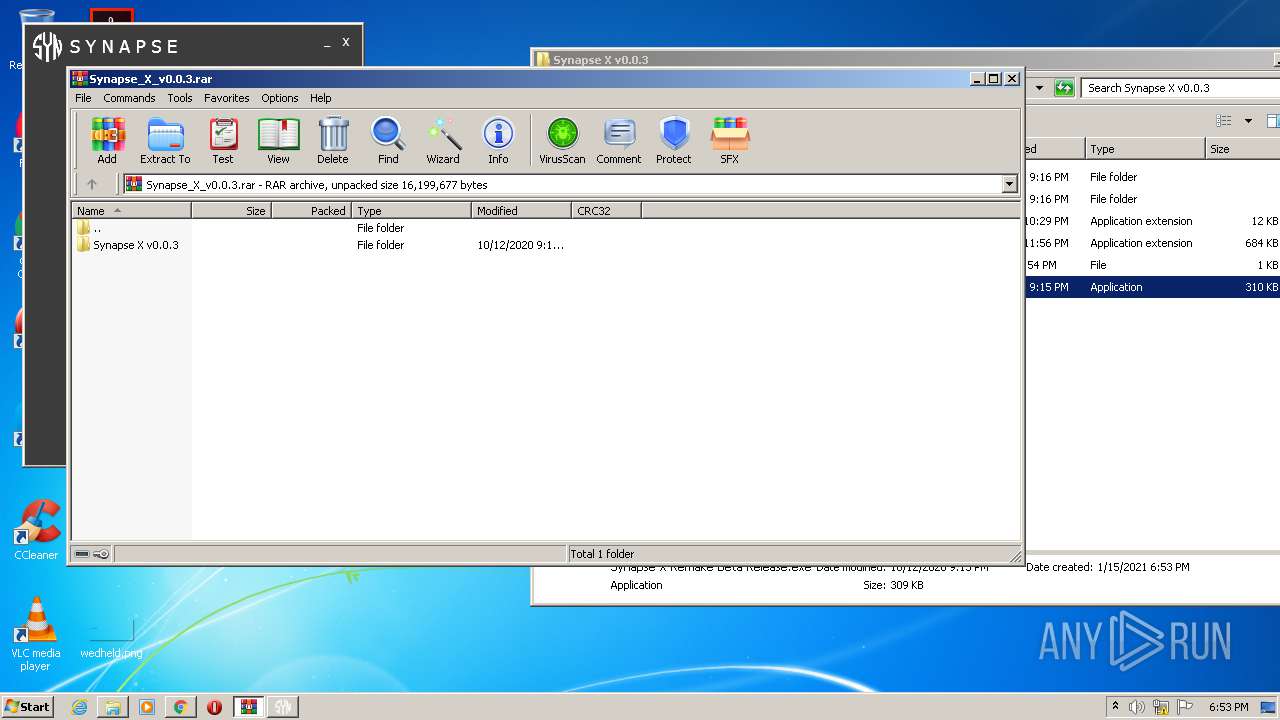This screenshot has height=720, width=1280.
Task: Click the Delete trash can icon
Action: click(x=333, y=140)
